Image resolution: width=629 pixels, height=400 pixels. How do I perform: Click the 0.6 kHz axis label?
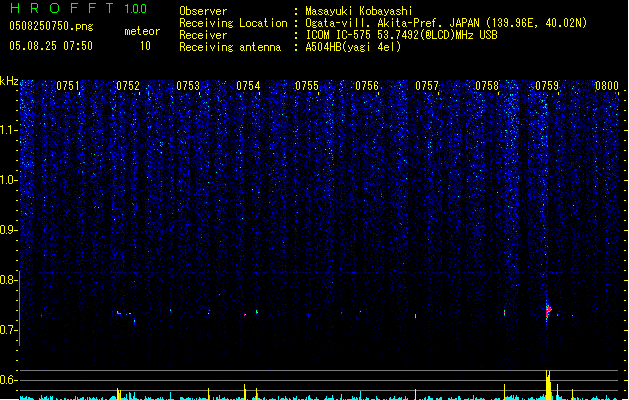(x=8, y=380)
